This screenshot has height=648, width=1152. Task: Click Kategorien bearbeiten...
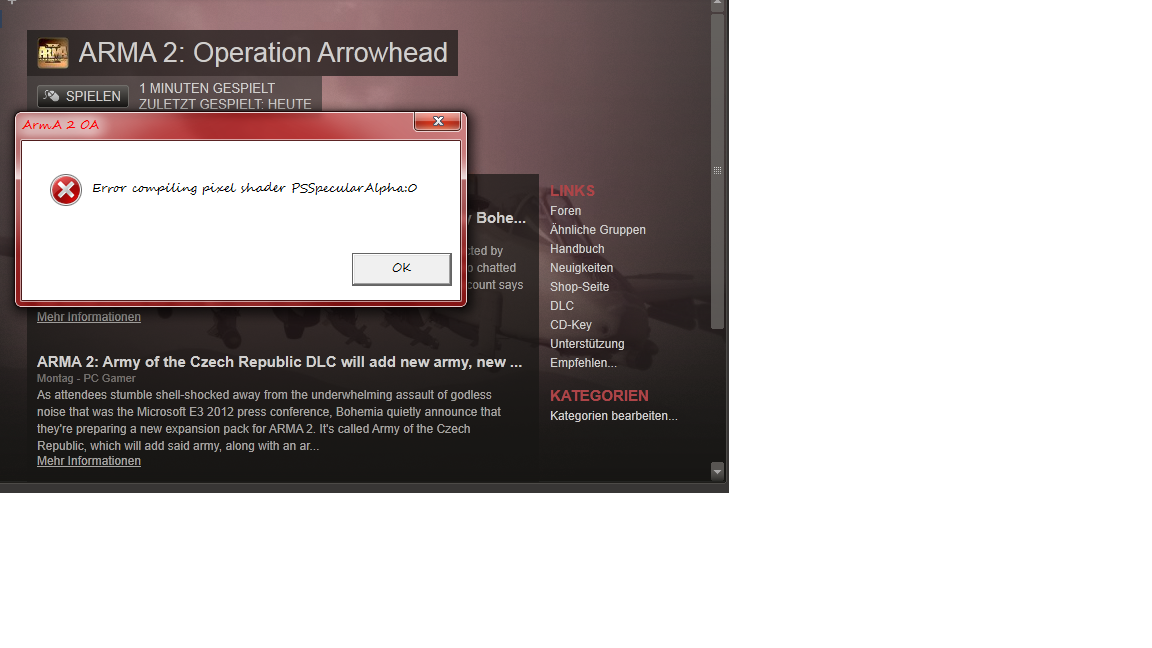613,416
